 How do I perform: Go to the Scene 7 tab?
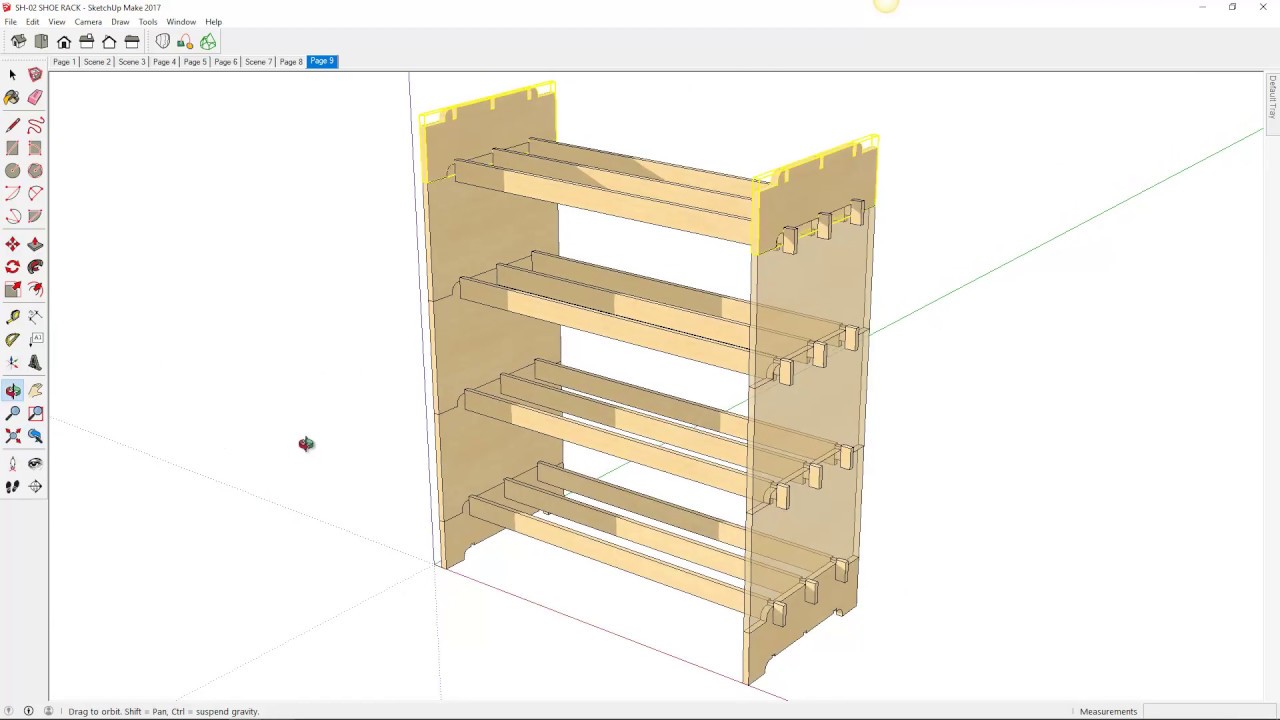pos(258,62)
